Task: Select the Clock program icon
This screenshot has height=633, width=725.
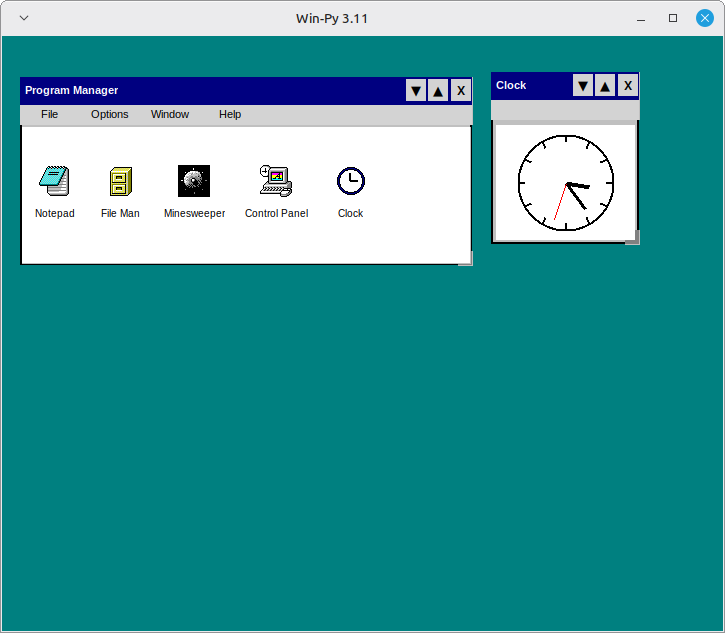Action: pyautogui.click(x=350, y=181)
